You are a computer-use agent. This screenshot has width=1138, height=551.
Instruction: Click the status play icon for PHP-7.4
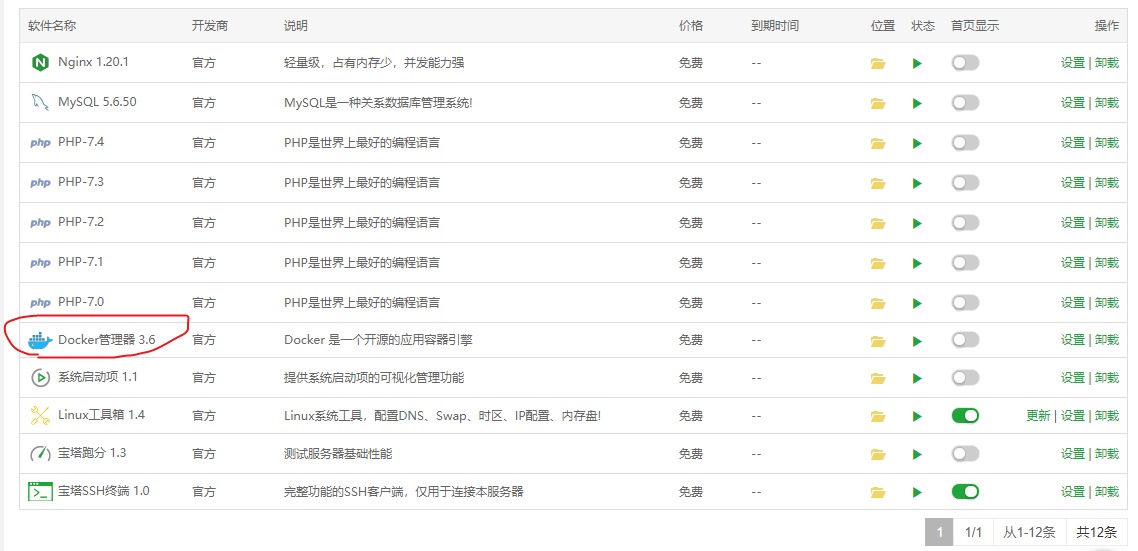pyautogui.click(x=917, y=143)
